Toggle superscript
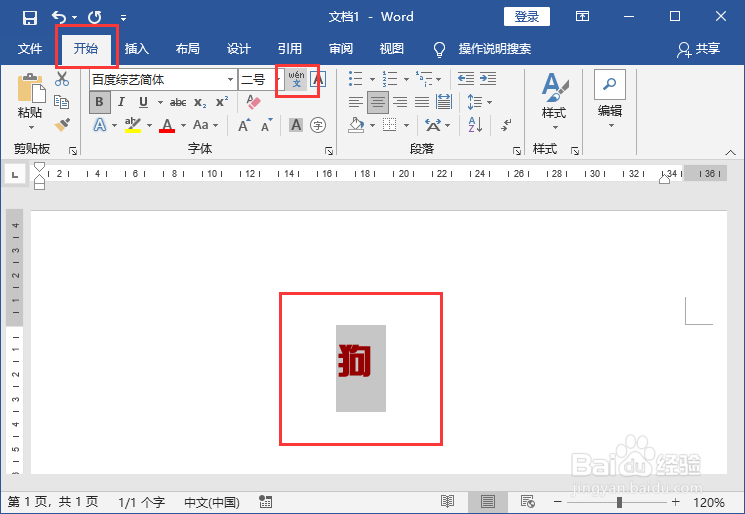745x514 pixels. pos(222,102)
